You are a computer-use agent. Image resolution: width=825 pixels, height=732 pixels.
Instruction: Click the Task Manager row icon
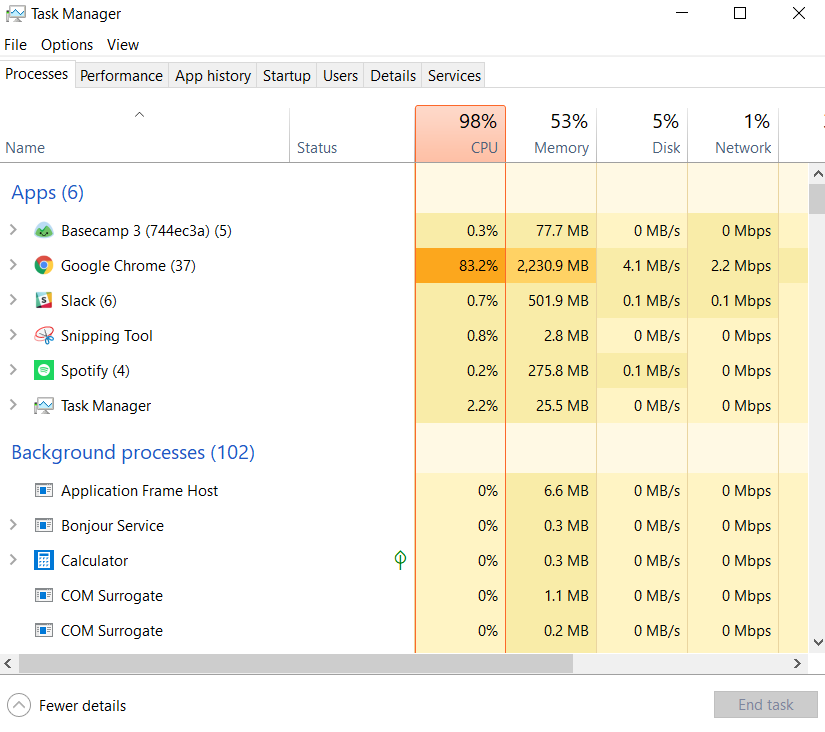coord(44,406)
